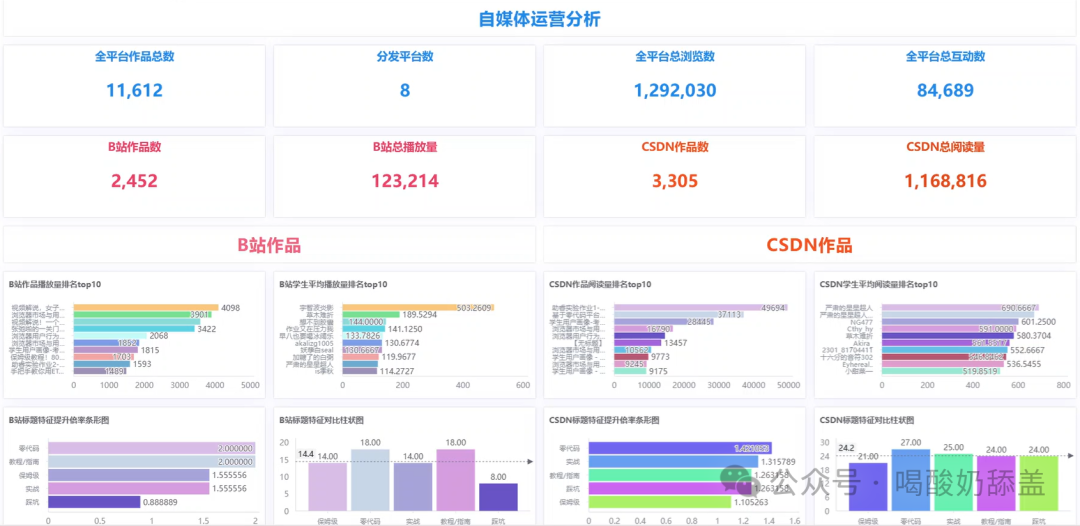The width and height of the screenshot is (1080, 526).
Task: Click the bar valued 503.2609
Action: point(418,308)
